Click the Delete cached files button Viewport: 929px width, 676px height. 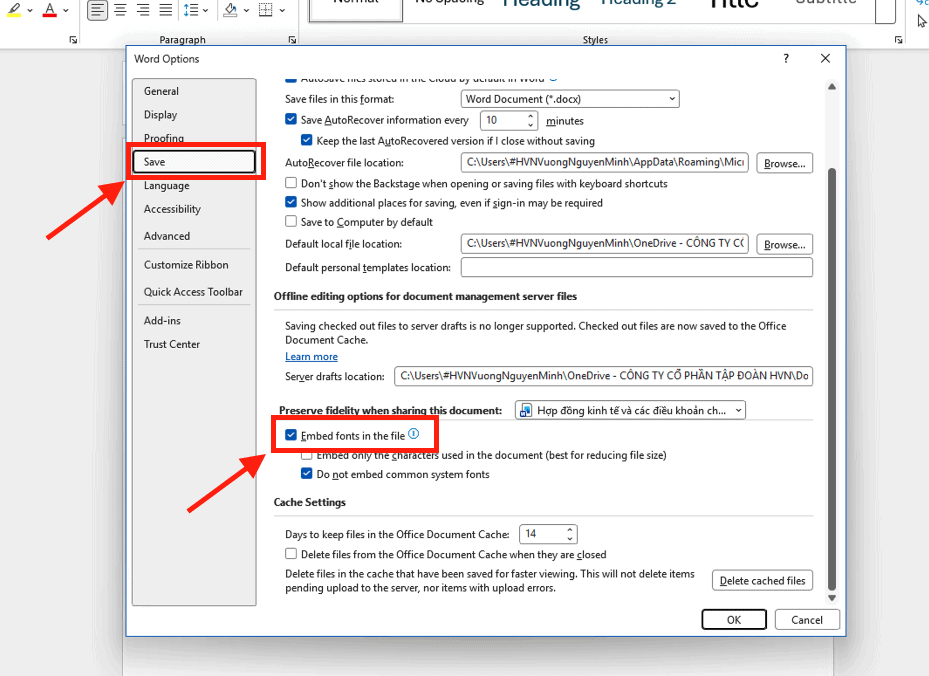762,581
